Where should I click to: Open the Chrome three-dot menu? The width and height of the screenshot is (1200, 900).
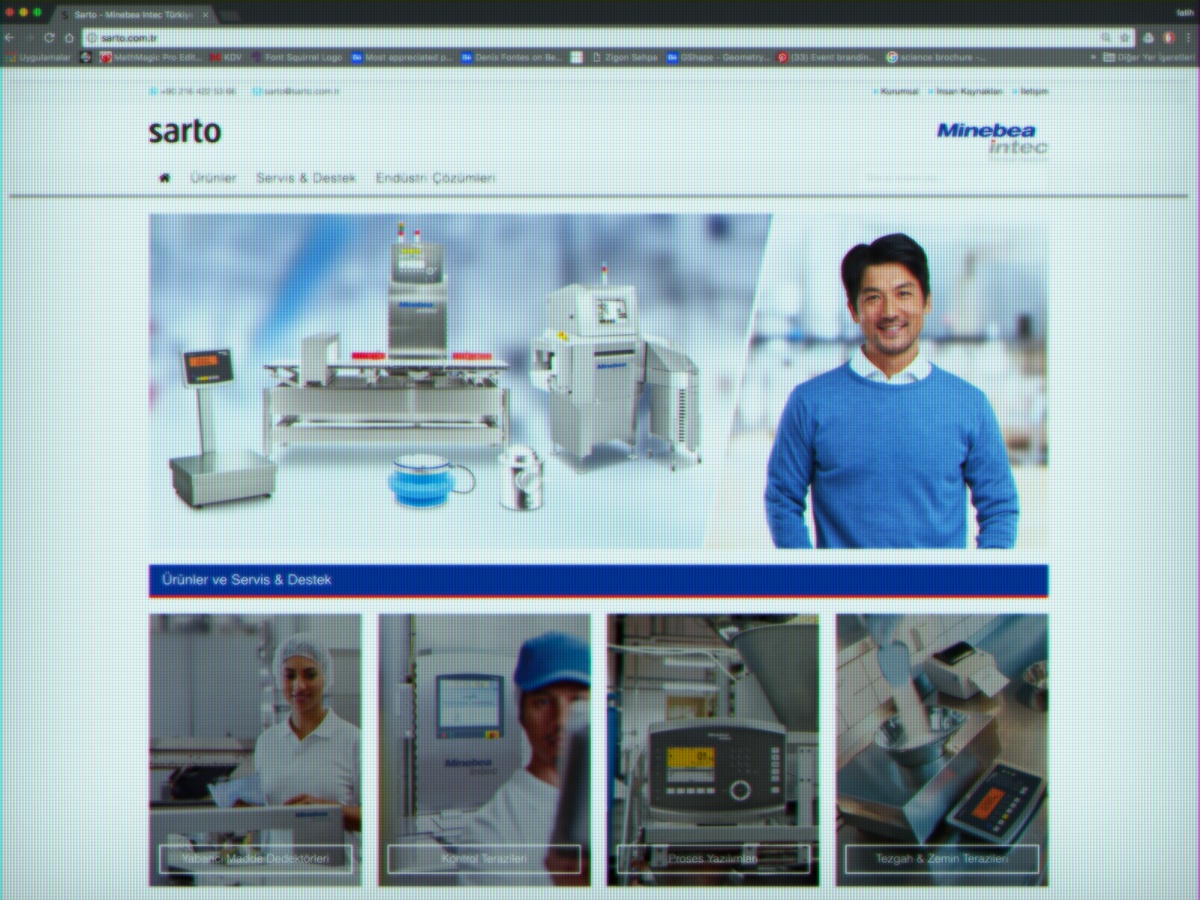(x=1188, y=38)
